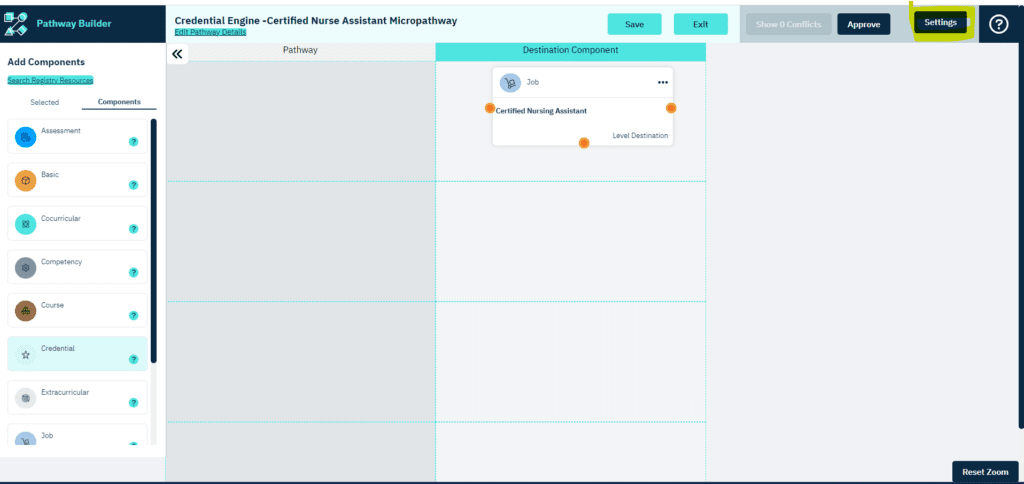Open Edit Pathway Details link

(x=210, y=32)
